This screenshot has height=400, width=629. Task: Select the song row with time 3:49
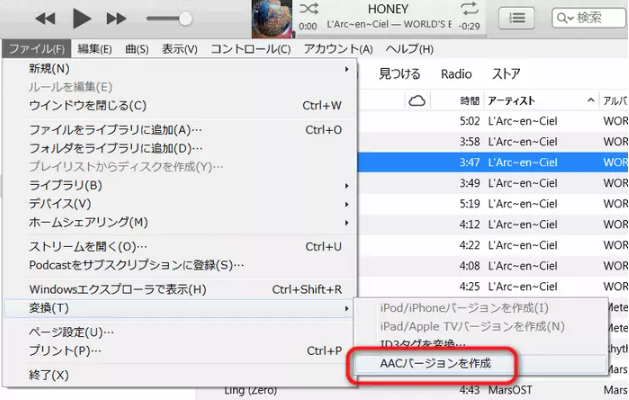click(493, 183)
